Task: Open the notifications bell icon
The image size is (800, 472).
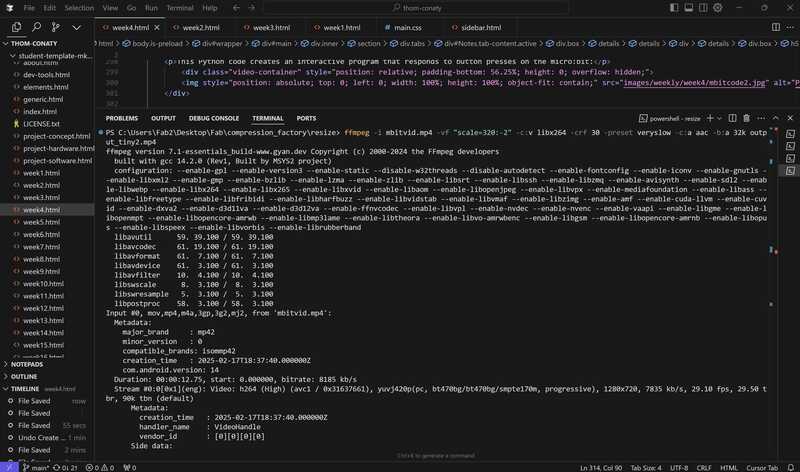Action: [x=790, y=467]
